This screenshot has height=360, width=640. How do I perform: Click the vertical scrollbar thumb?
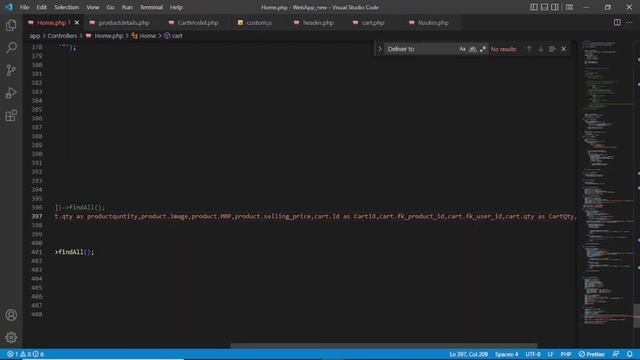click(x=636, y=316)
